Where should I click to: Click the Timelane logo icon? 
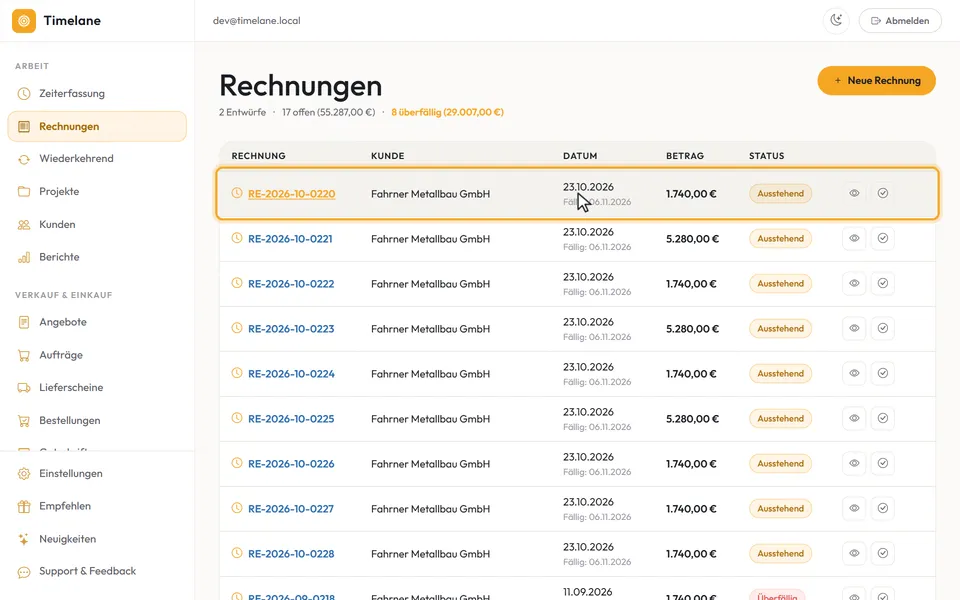click(x=24, y=21)
